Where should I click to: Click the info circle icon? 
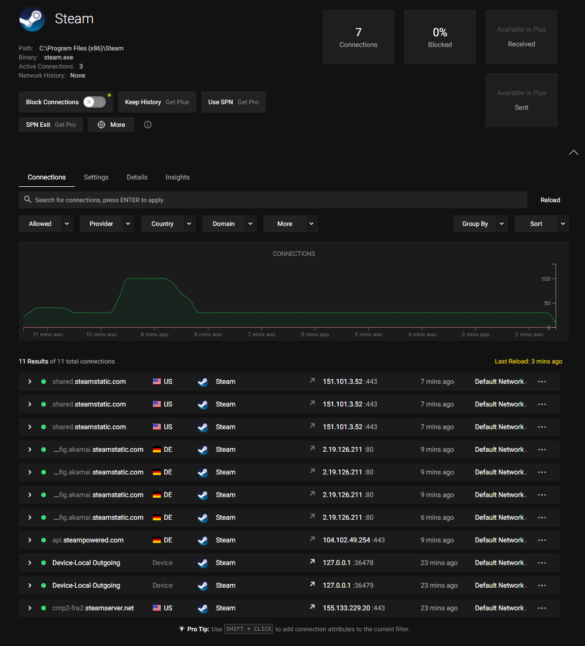click(x=147, y=124)
